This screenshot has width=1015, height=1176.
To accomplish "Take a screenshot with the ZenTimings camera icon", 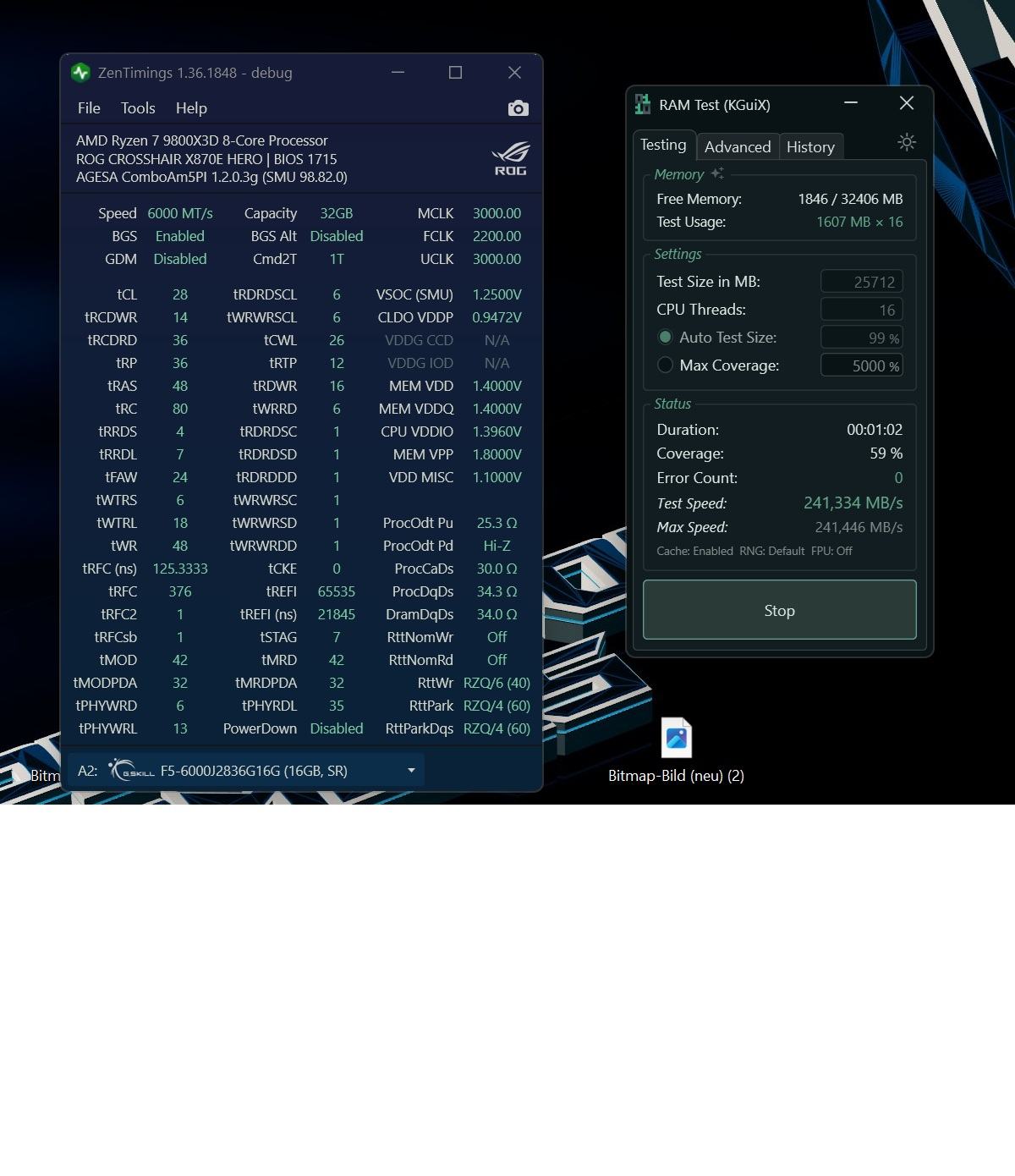I will (x=518, y=108).
